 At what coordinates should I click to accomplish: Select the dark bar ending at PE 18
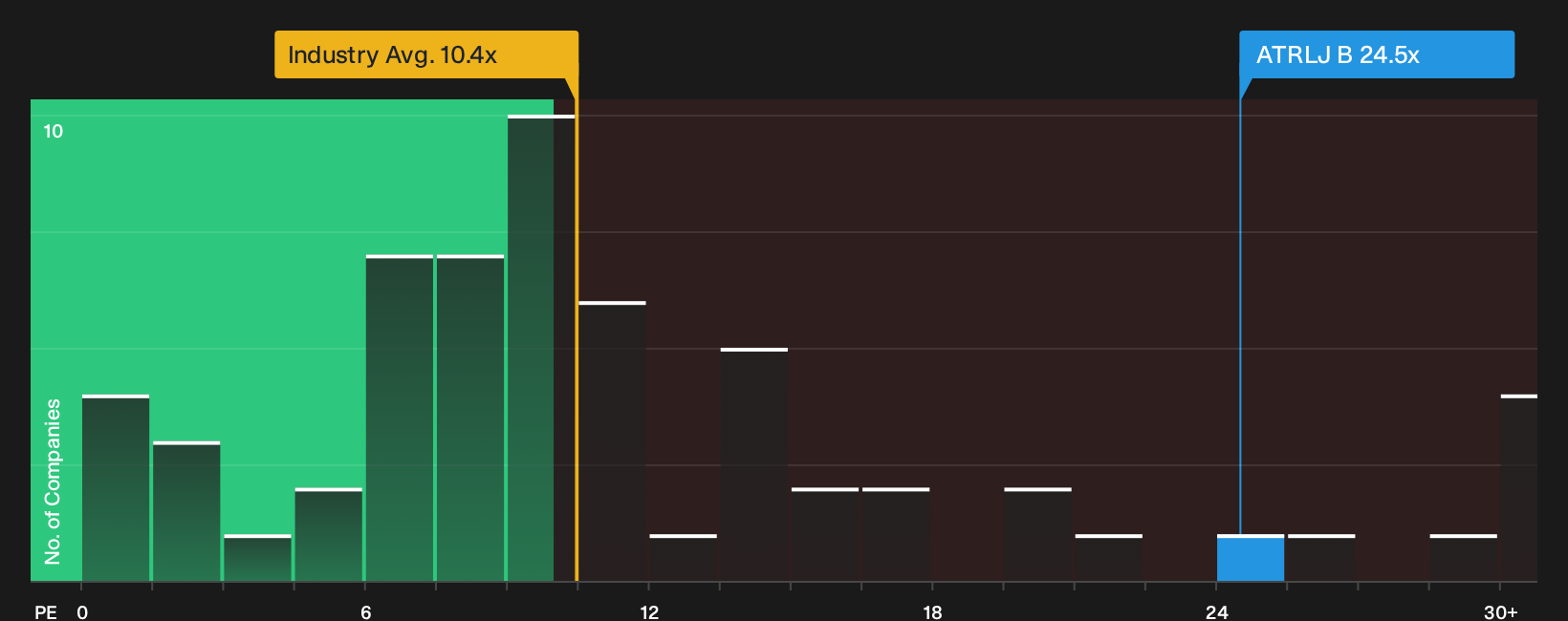click(896, 535)
